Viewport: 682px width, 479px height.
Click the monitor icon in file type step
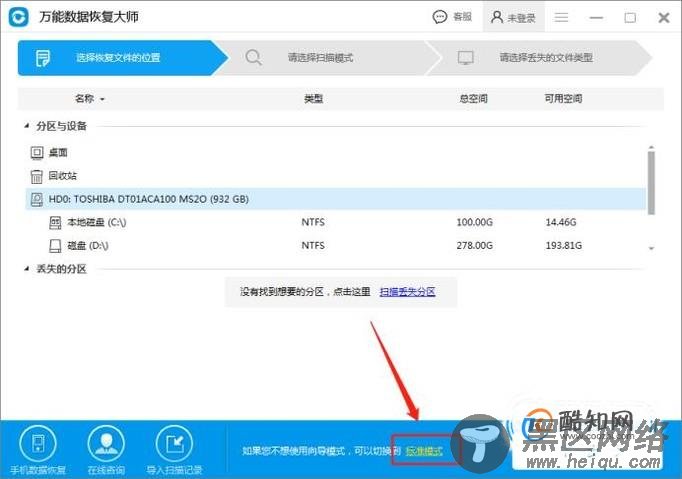pos(465,58)
